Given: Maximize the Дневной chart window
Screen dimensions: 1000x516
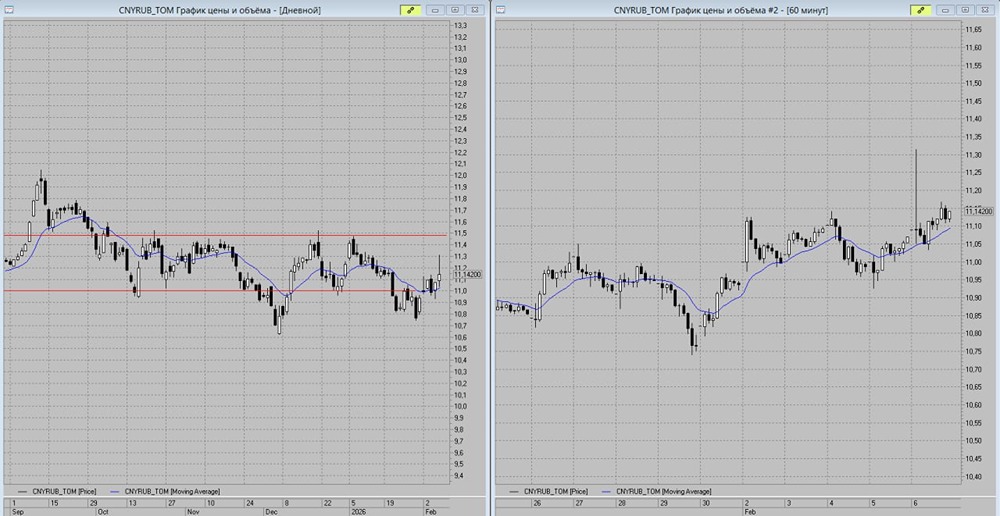Looking at the screenshot, I should click(454, 10).
